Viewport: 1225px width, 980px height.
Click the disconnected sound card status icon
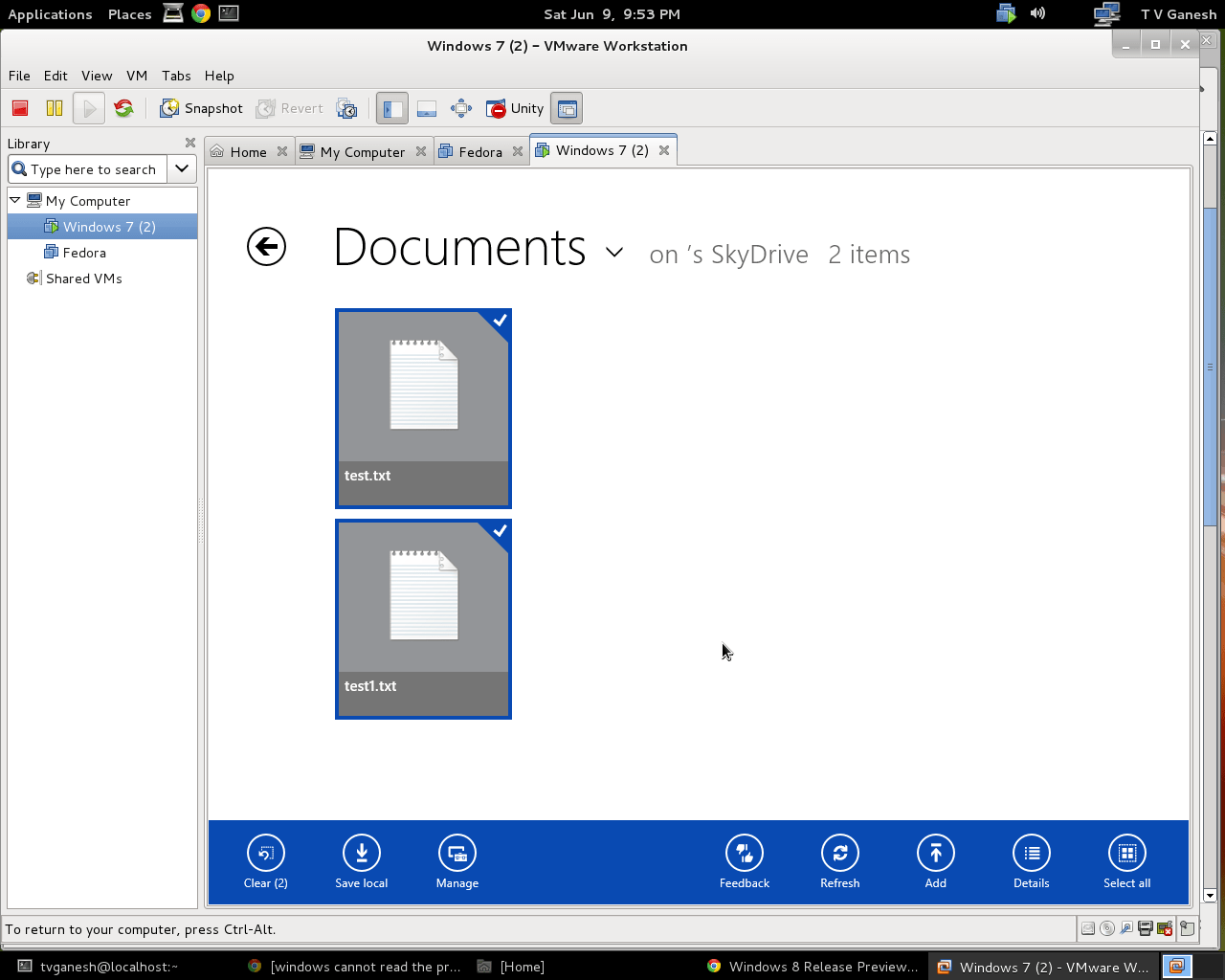tap(1165, 928)
